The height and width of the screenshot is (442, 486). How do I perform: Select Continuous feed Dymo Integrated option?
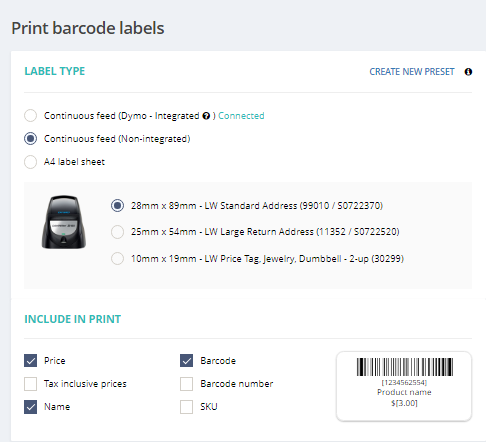(30, 116)
